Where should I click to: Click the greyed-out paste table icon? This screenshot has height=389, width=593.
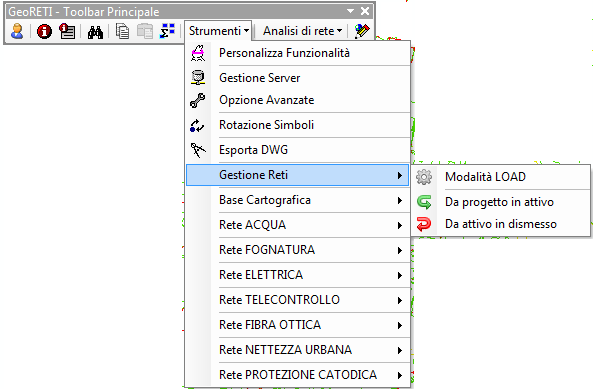tap(145, 31)
